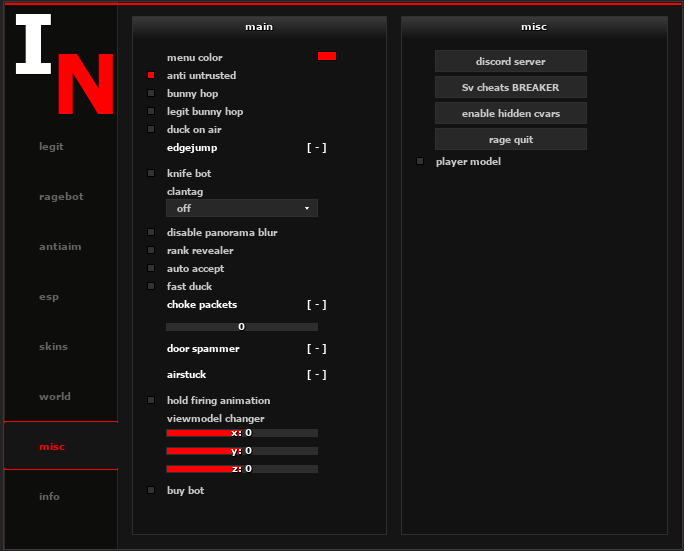Toggle hold firing animation
Viewport: 684px width, 551px height.
click(x=151, y=400)
